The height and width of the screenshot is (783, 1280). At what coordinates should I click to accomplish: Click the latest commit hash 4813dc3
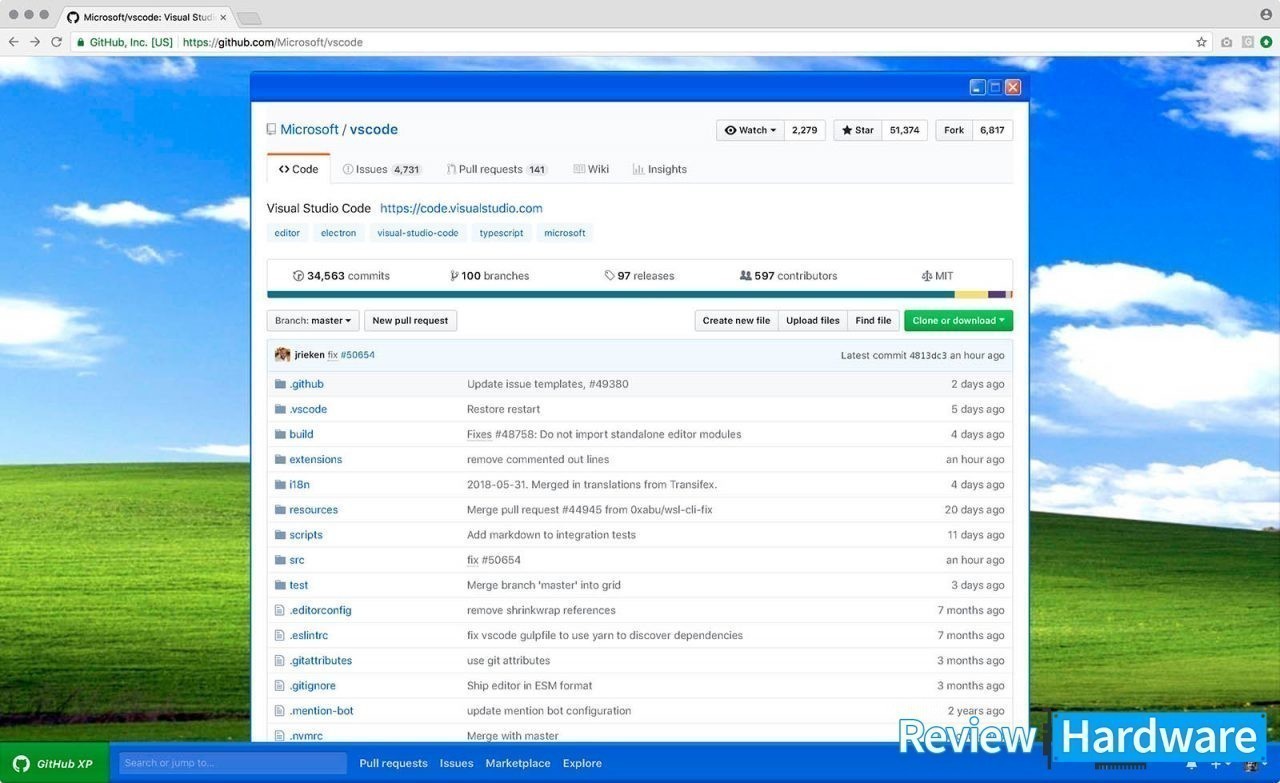[x=927, y=355]
